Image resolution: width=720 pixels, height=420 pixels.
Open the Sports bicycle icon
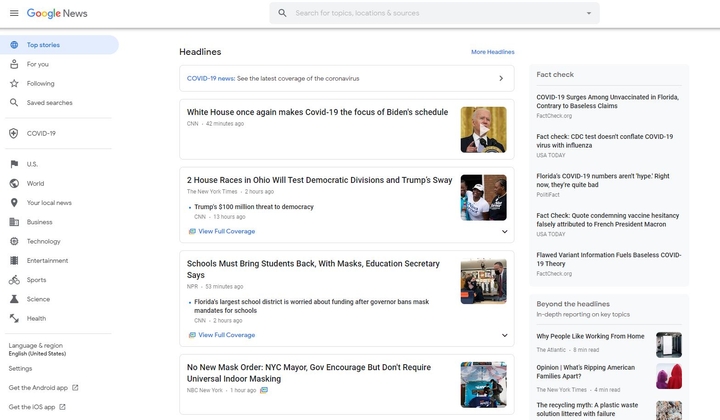click(14, 280)
